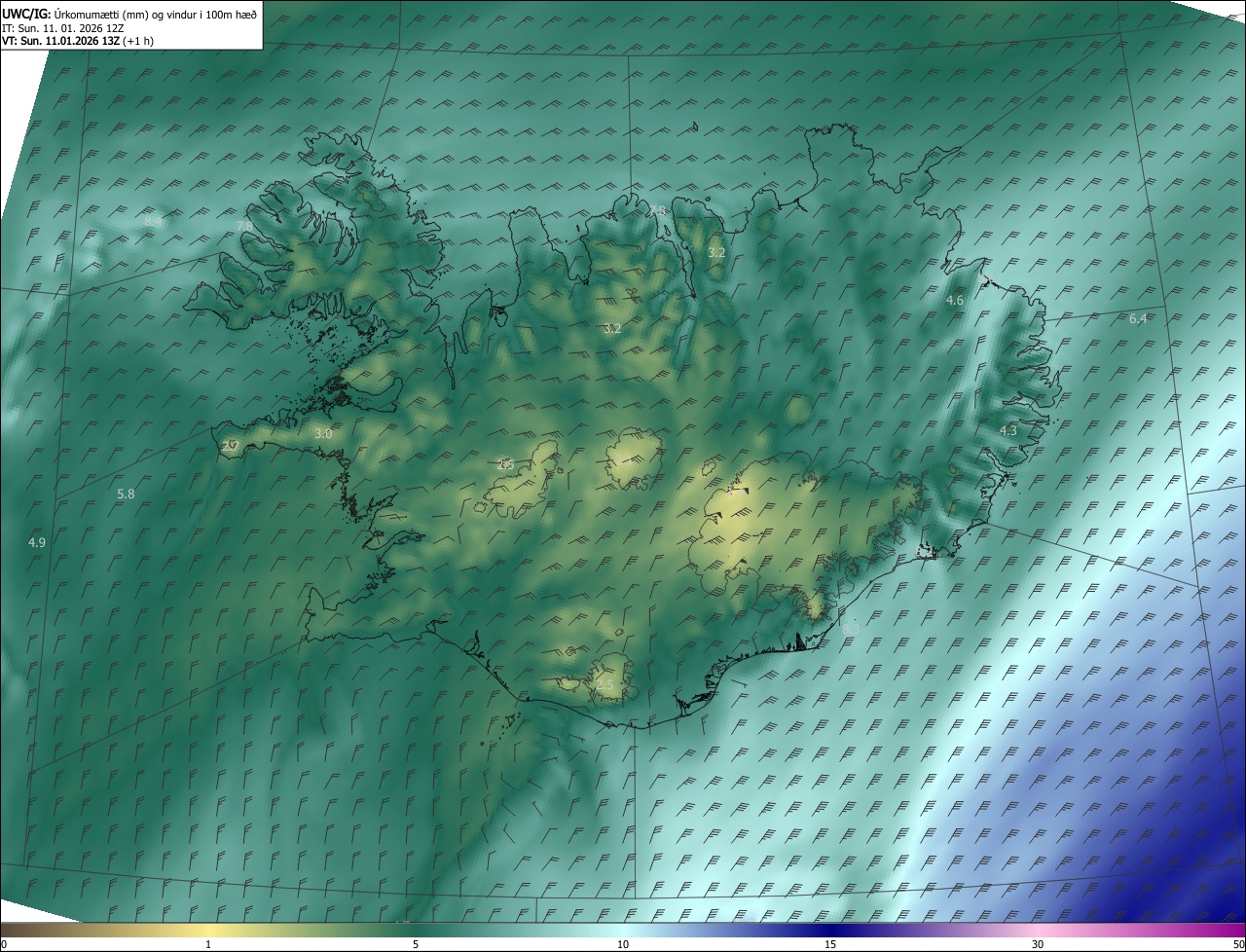
Task: Click the colour scale tick label 15
Action: click(x=830, y=944)
